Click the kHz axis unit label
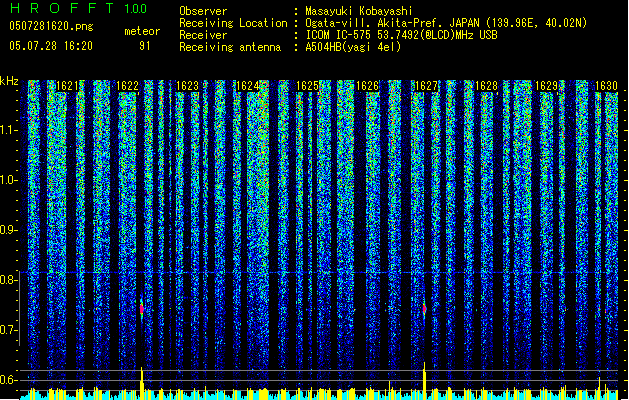Image resolution: width=629 pixels, height=400 pixels. click(x=9, y=81)
